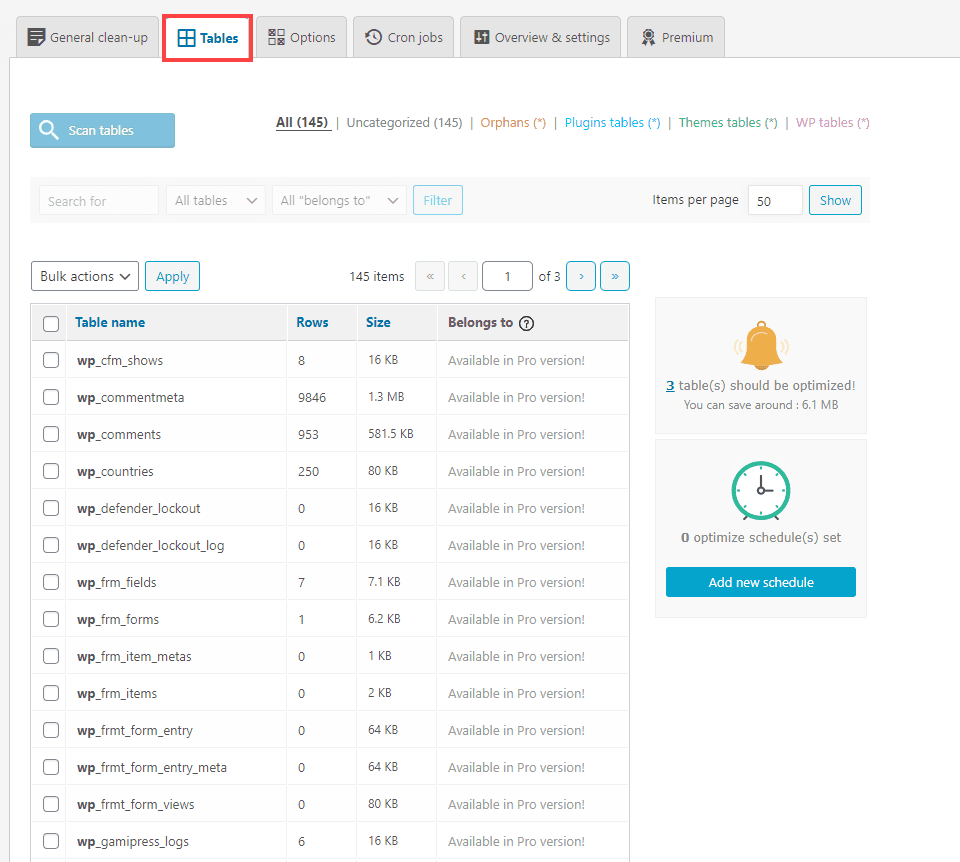Toggle the select-all checkbox in table header
Screen dimensions: 960x862
(x=51, y=323)
